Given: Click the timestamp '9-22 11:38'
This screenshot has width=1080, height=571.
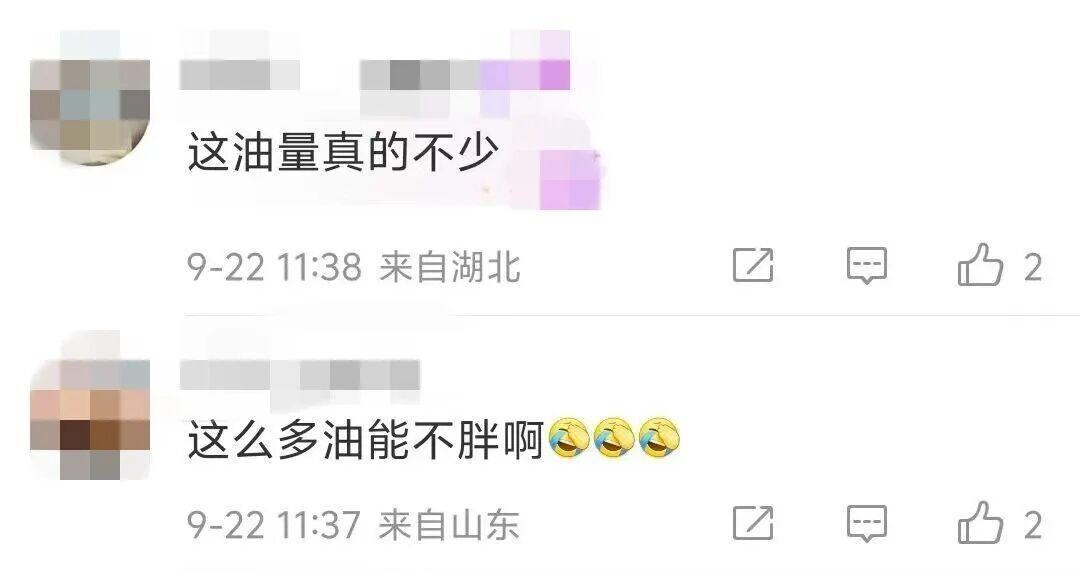Looking at the screenshot, I should [x=274, y=267].
